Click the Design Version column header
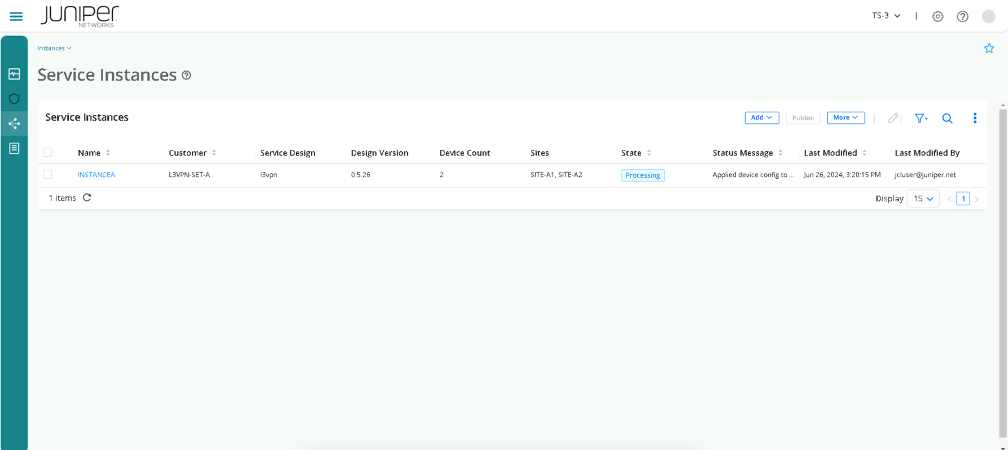 point(379,153)
